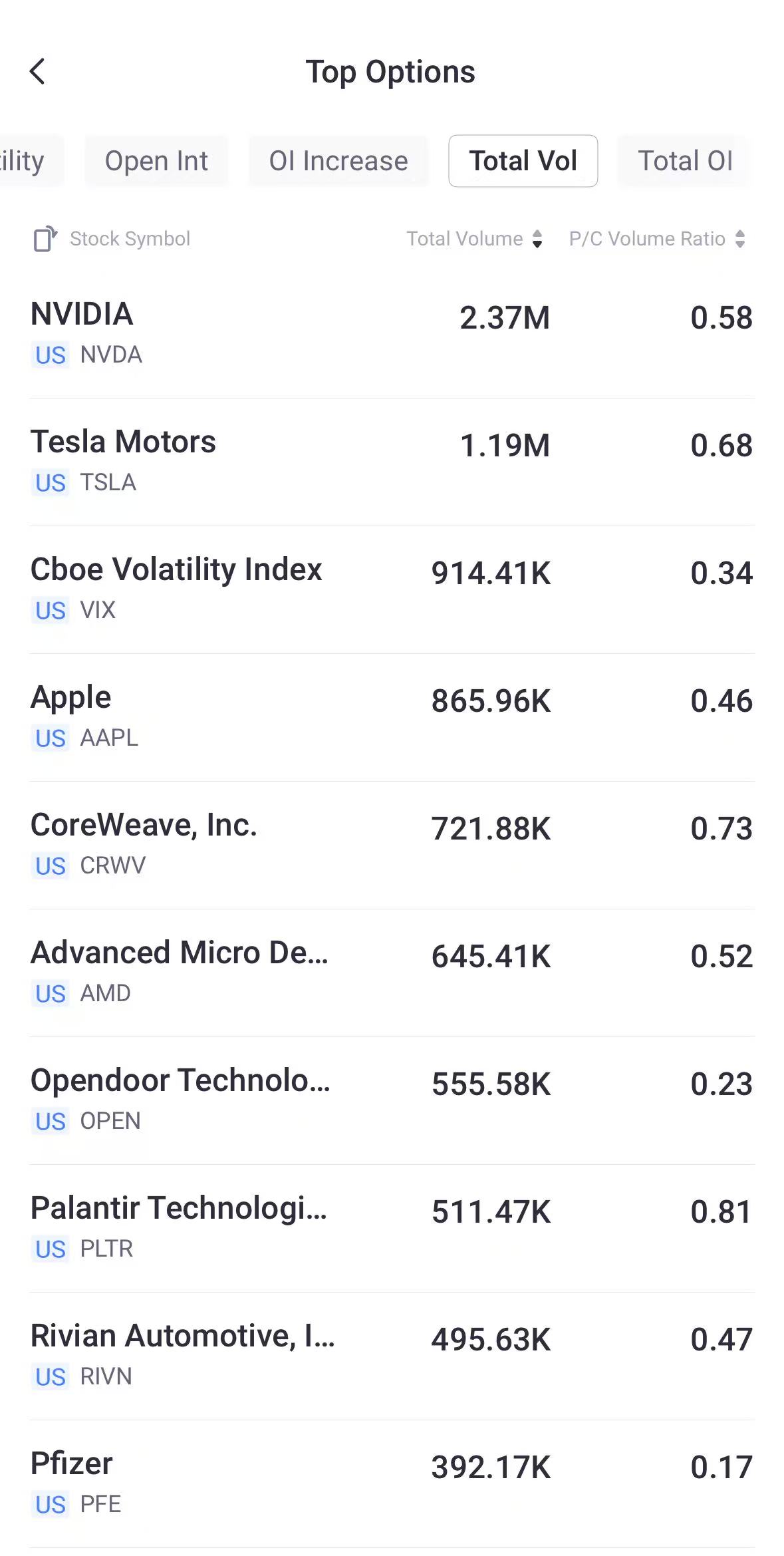Tap the rotate-screen icon beside Stock Symbol
This screenshot has width=784, height=1556.
(45, 239)
